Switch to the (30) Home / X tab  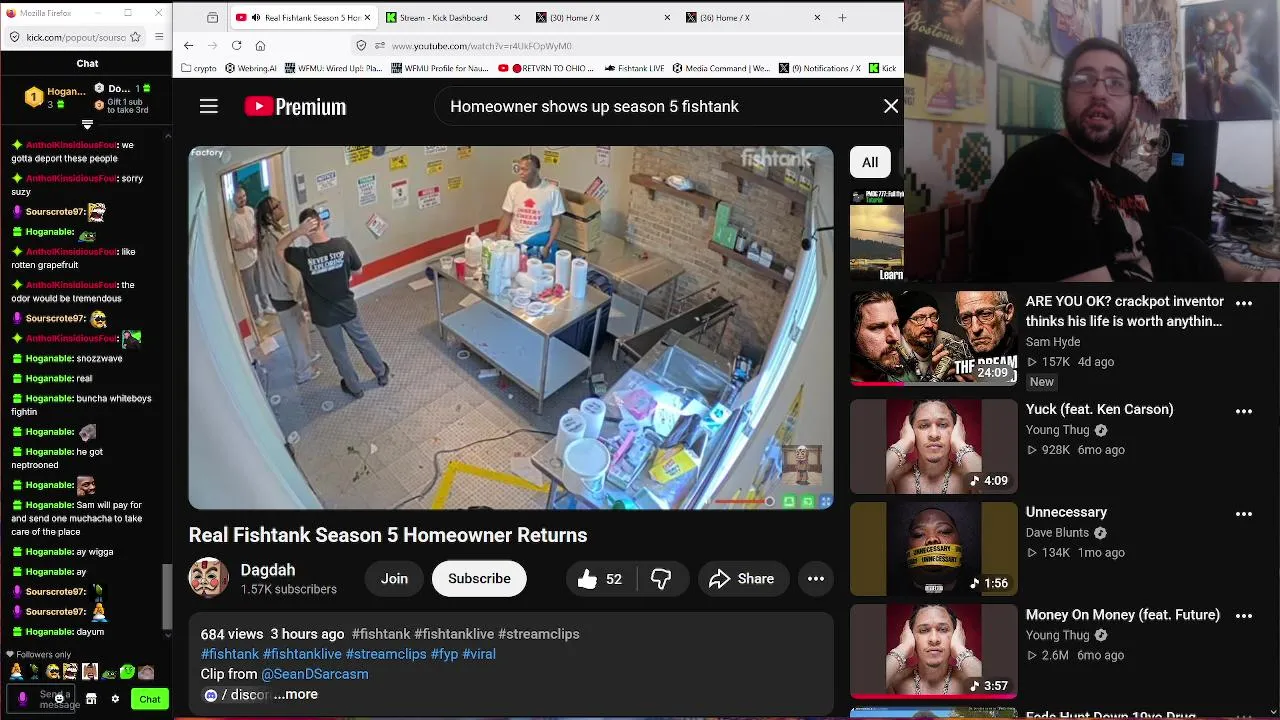603,17
